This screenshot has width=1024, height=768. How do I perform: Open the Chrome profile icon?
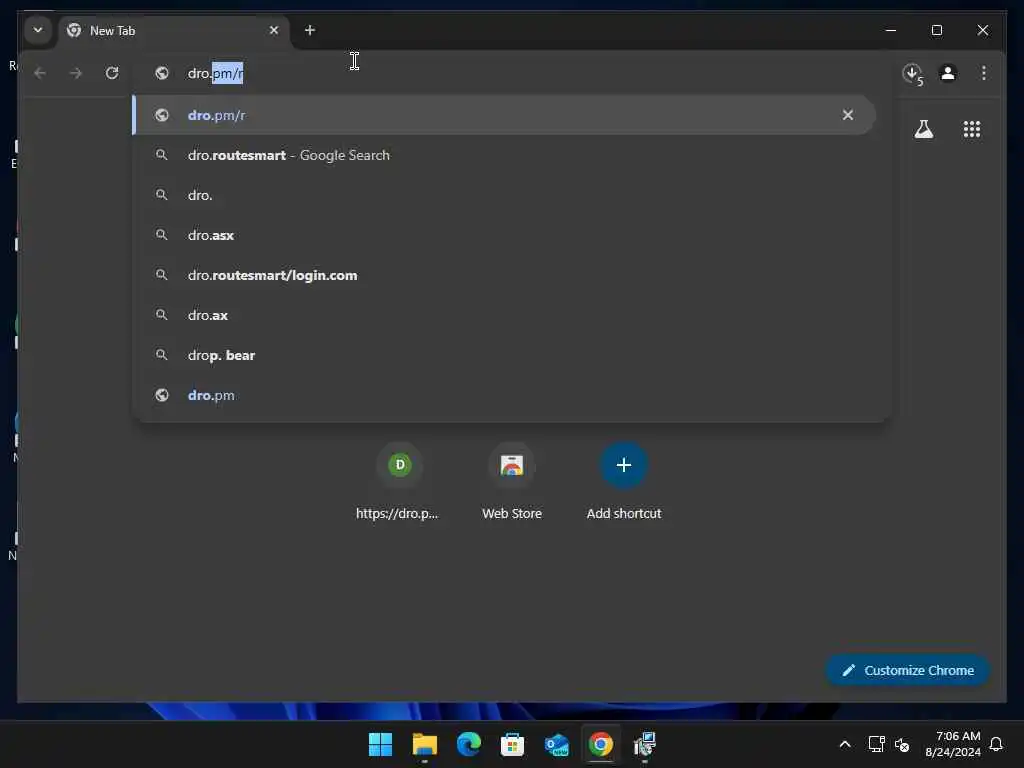[x=948, y=73]
